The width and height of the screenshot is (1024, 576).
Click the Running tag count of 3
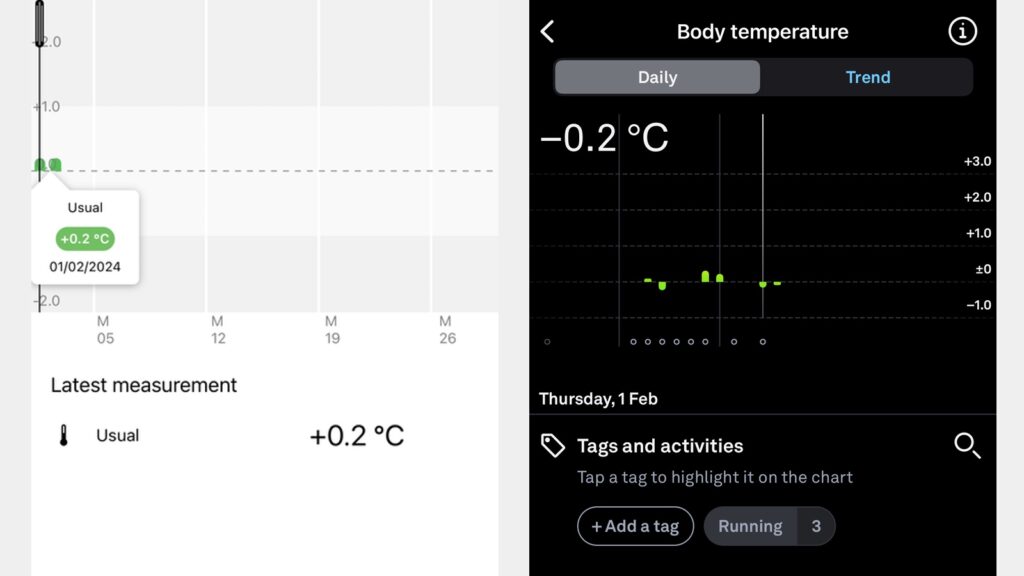(x=816, y=526)
